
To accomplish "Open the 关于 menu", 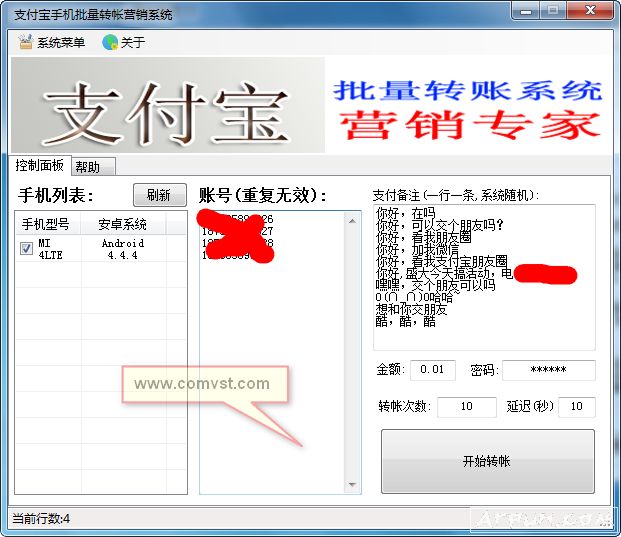I will (x=124, y=42).
